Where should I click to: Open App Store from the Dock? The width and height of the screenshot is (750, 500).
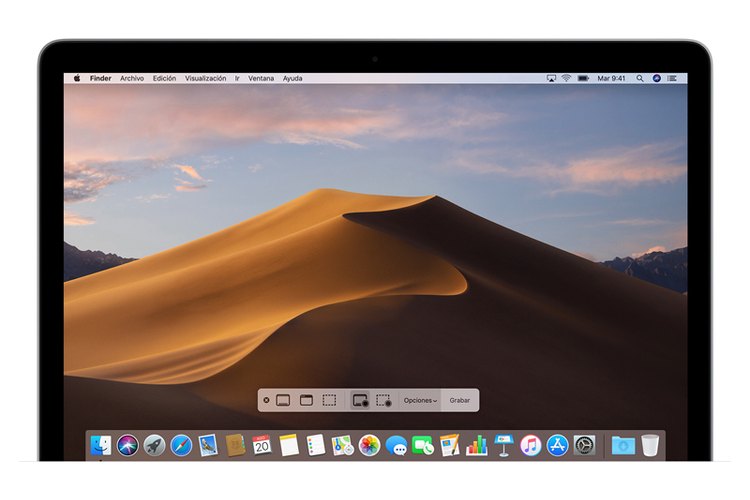click(x=557, y=445)
